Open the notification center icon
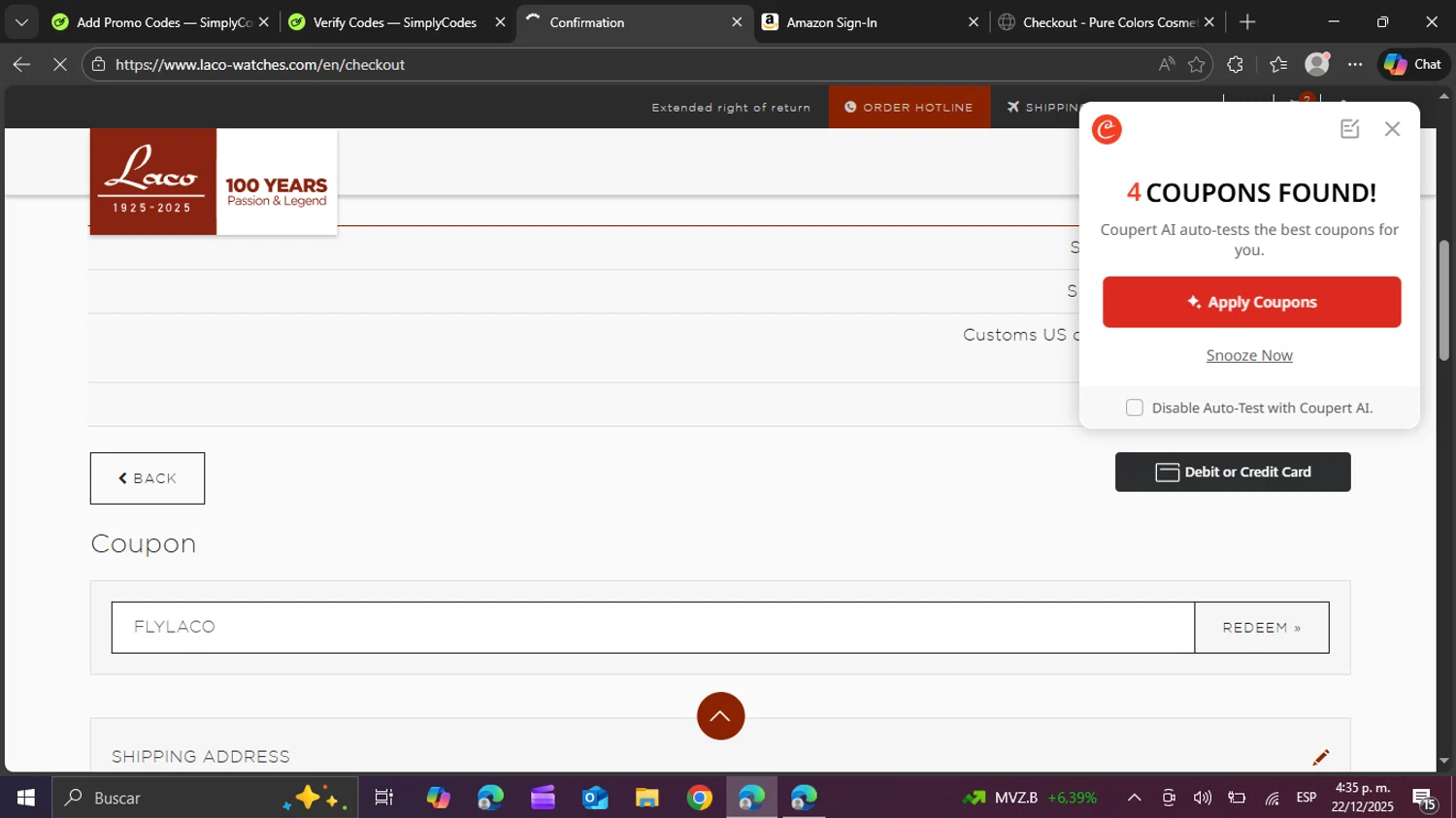Screen dimensions: 1456x818 click(1425, 799)
